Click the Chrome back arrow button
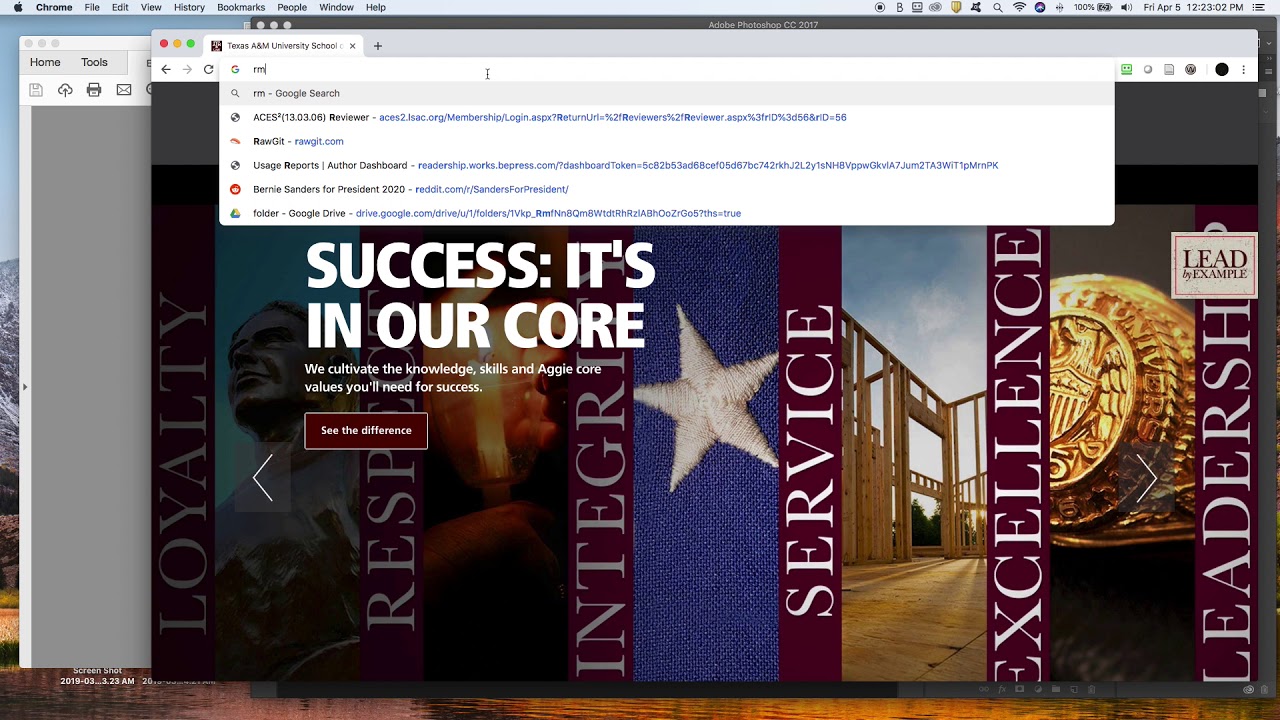The height and width of the screenshot is (720, 1280). click(x=166, y=69)
